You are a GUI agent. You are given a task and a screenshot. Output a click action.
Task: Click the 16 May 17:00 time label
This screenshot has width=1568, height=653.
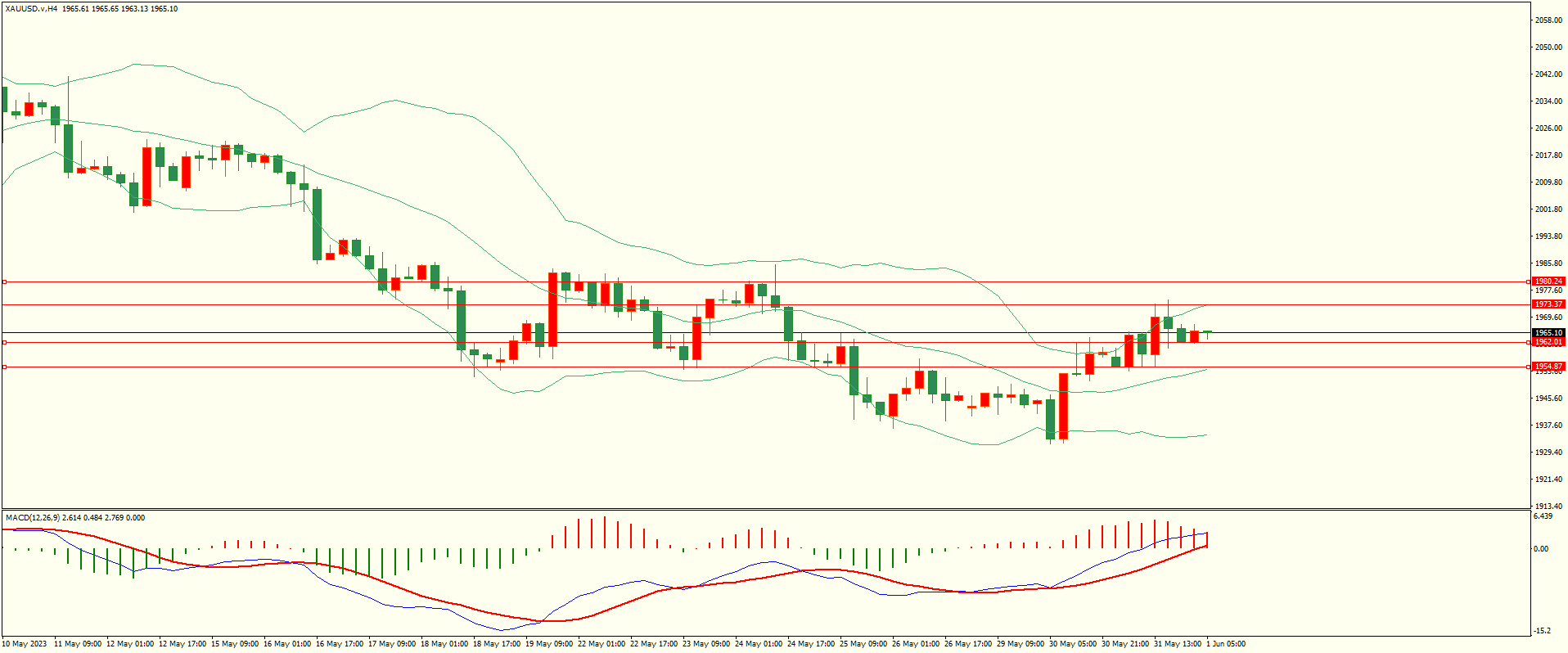tap(339, 644)
